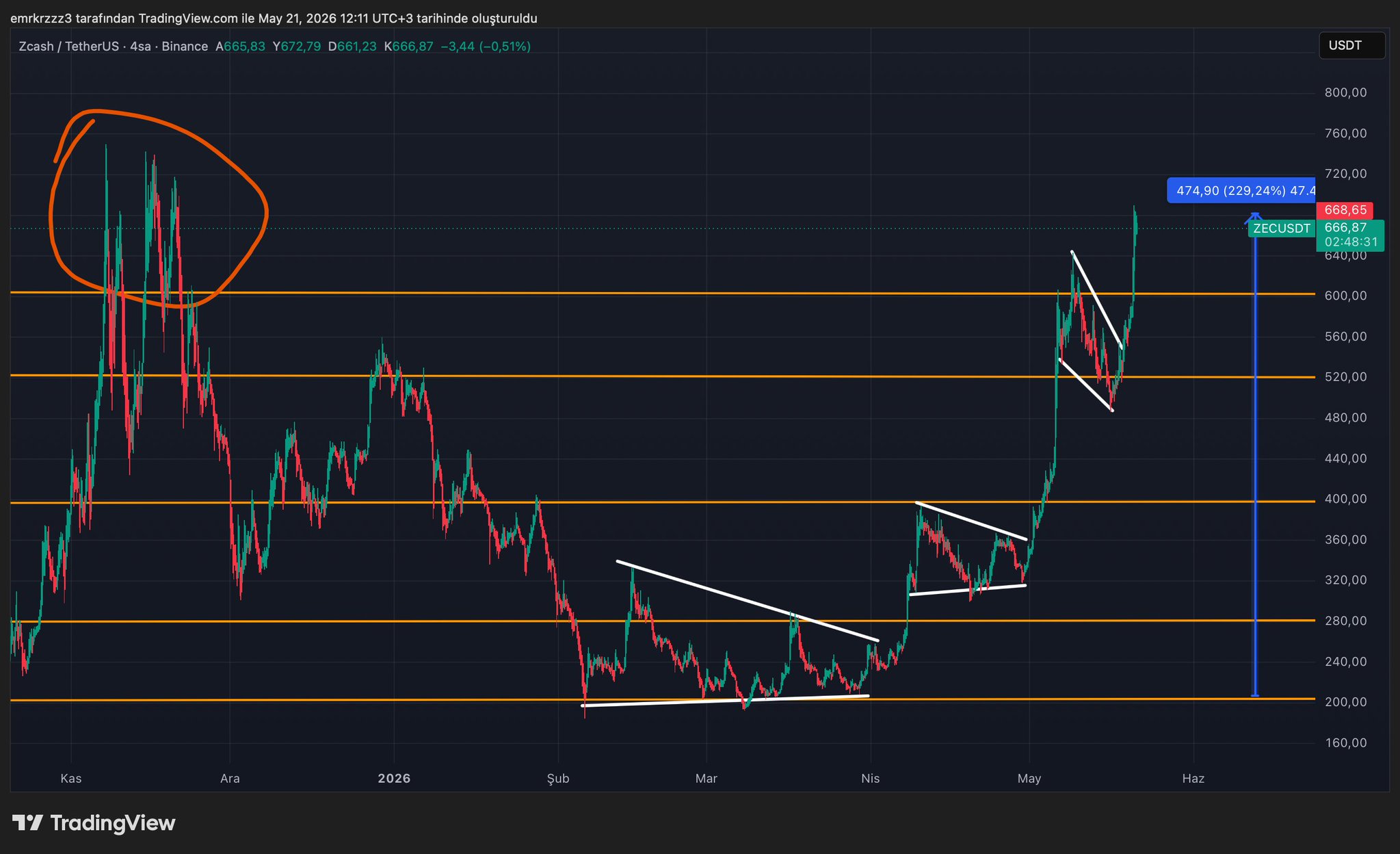Click the Şub label on time axis

pos(558,778)
